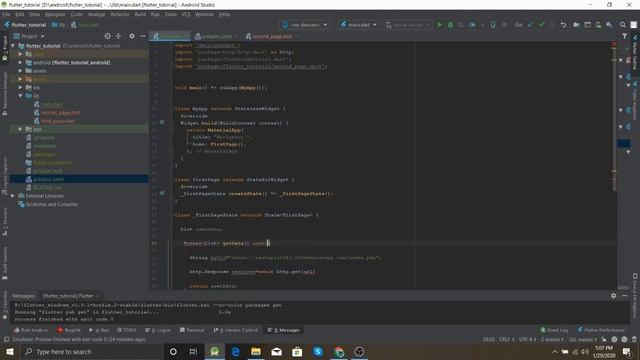Switch to second_page.dart editor tab

pyautogui.click(x=271, y=36)
